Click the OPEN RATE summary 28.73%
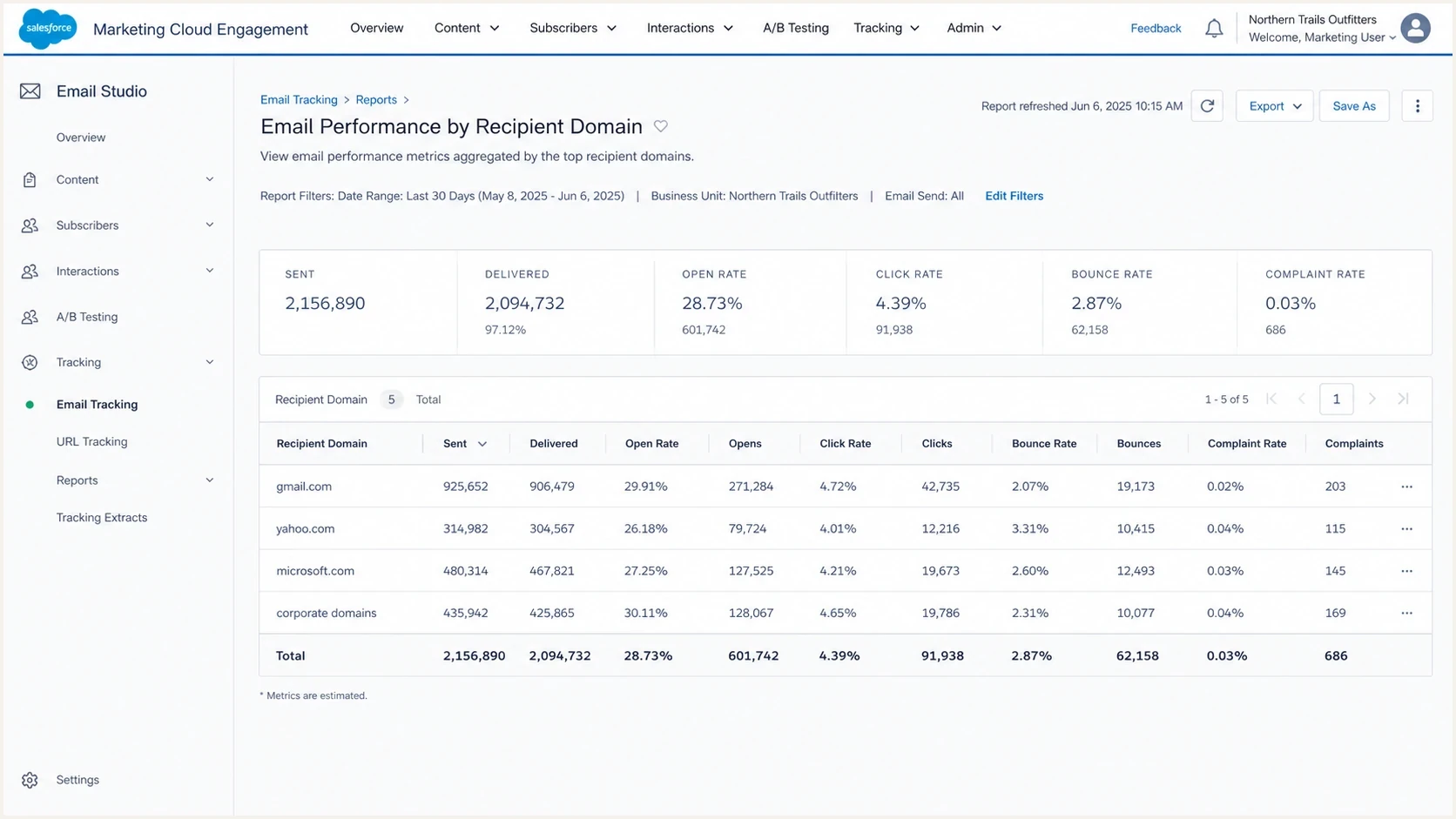This screenshot has width=1456, height=819. point(712,304)
